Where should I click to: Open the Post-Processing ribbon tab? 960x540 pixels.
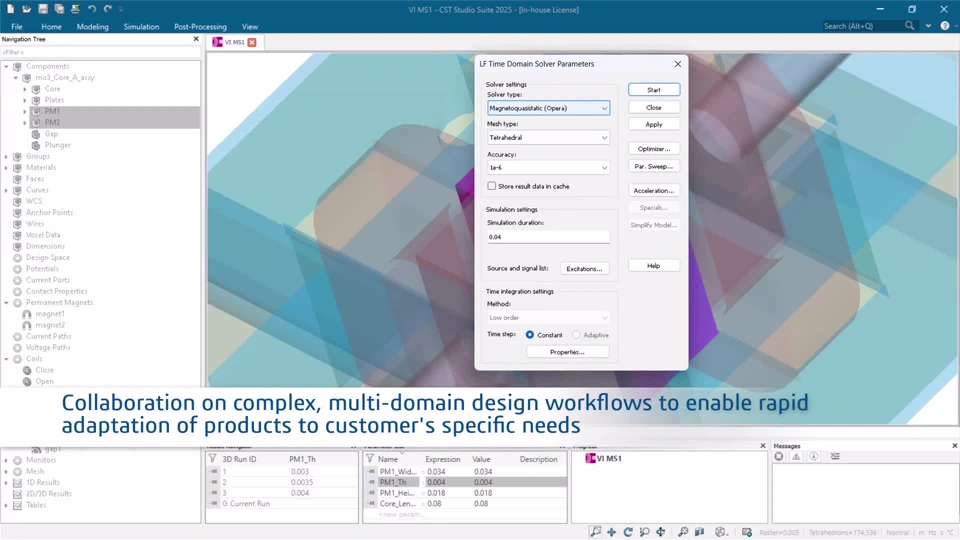(200, 26)
